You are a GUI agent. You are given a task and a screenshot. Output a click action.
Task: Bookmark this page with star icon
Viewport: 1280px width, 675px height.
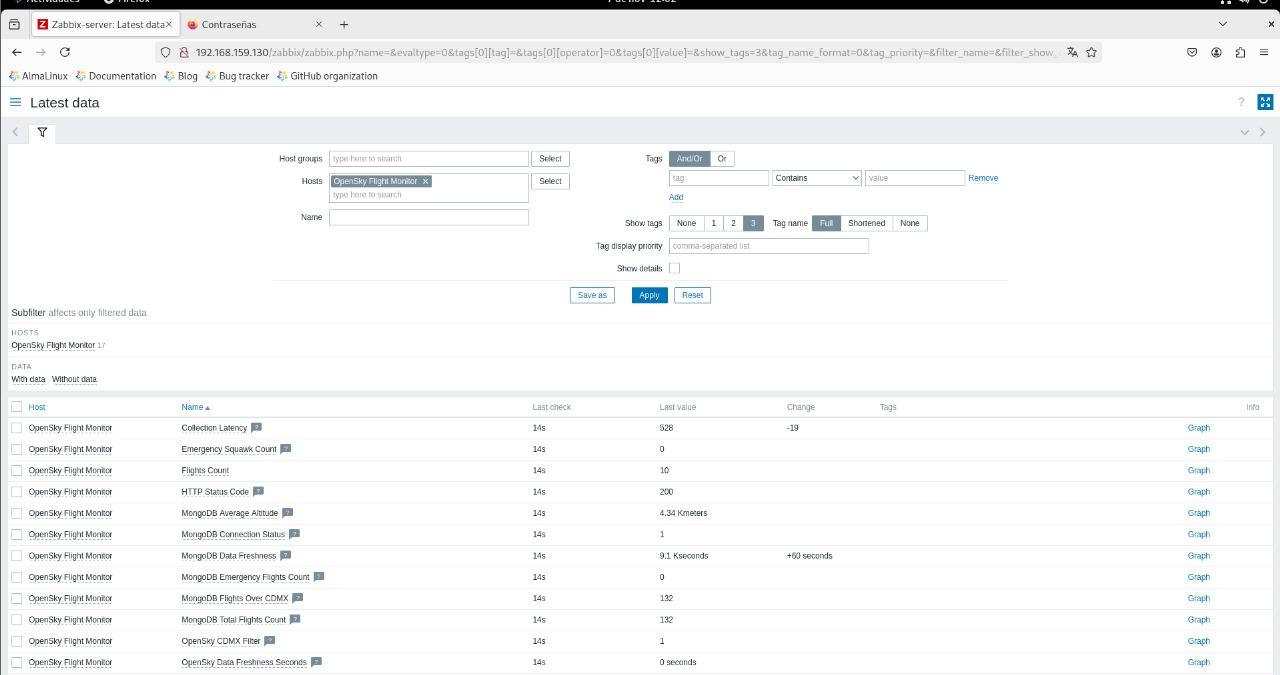[1091, 52]
